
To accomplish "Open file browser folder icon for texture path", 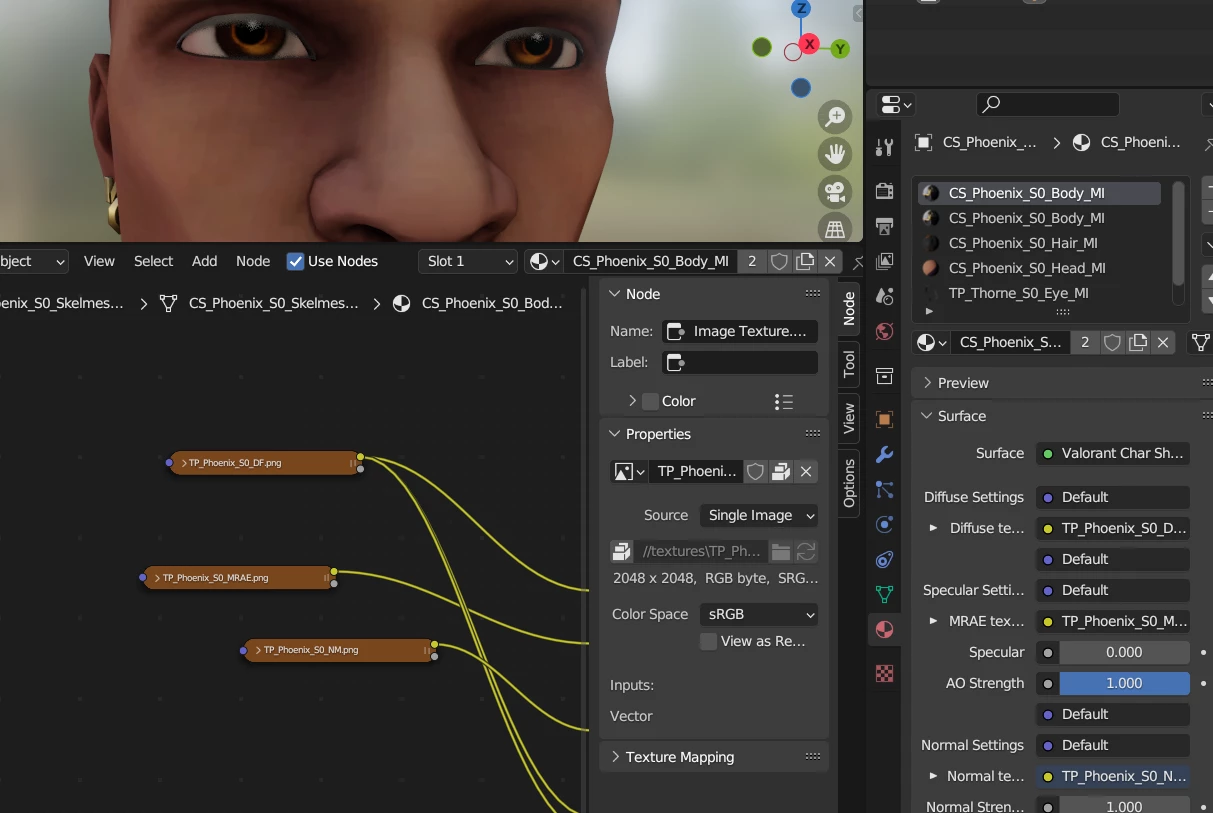I will pos(781,551).
